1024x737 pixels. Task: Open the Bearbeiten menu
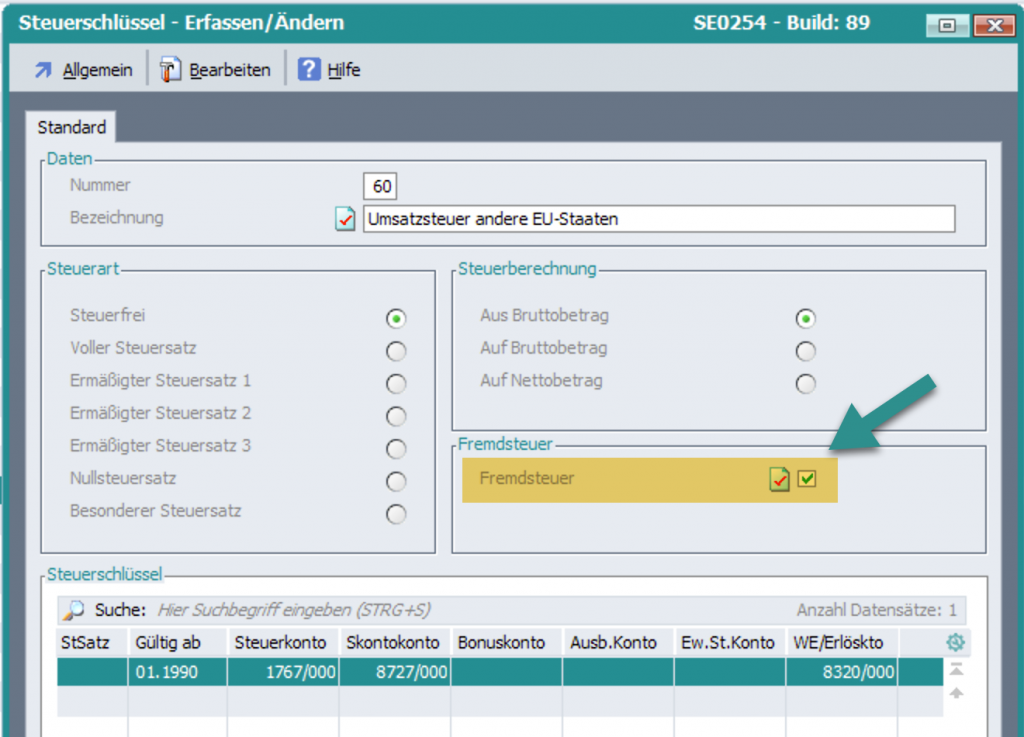pyautogui.click(x=230, y=70)
